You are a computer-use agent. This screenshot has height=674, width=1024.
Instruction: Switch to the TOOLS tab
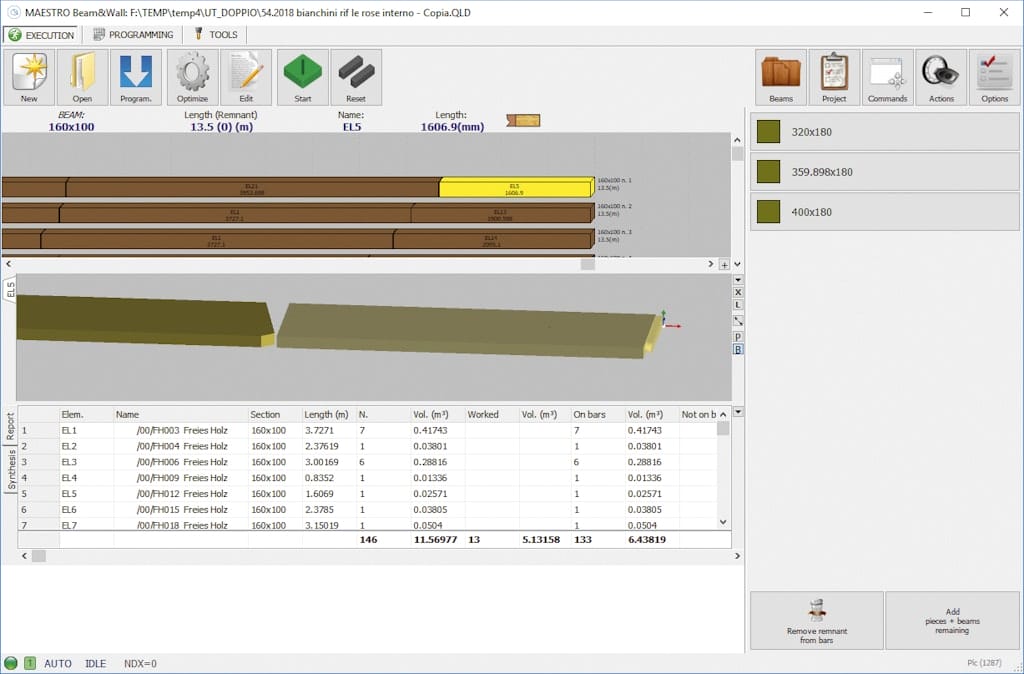(x=215, y=35)
